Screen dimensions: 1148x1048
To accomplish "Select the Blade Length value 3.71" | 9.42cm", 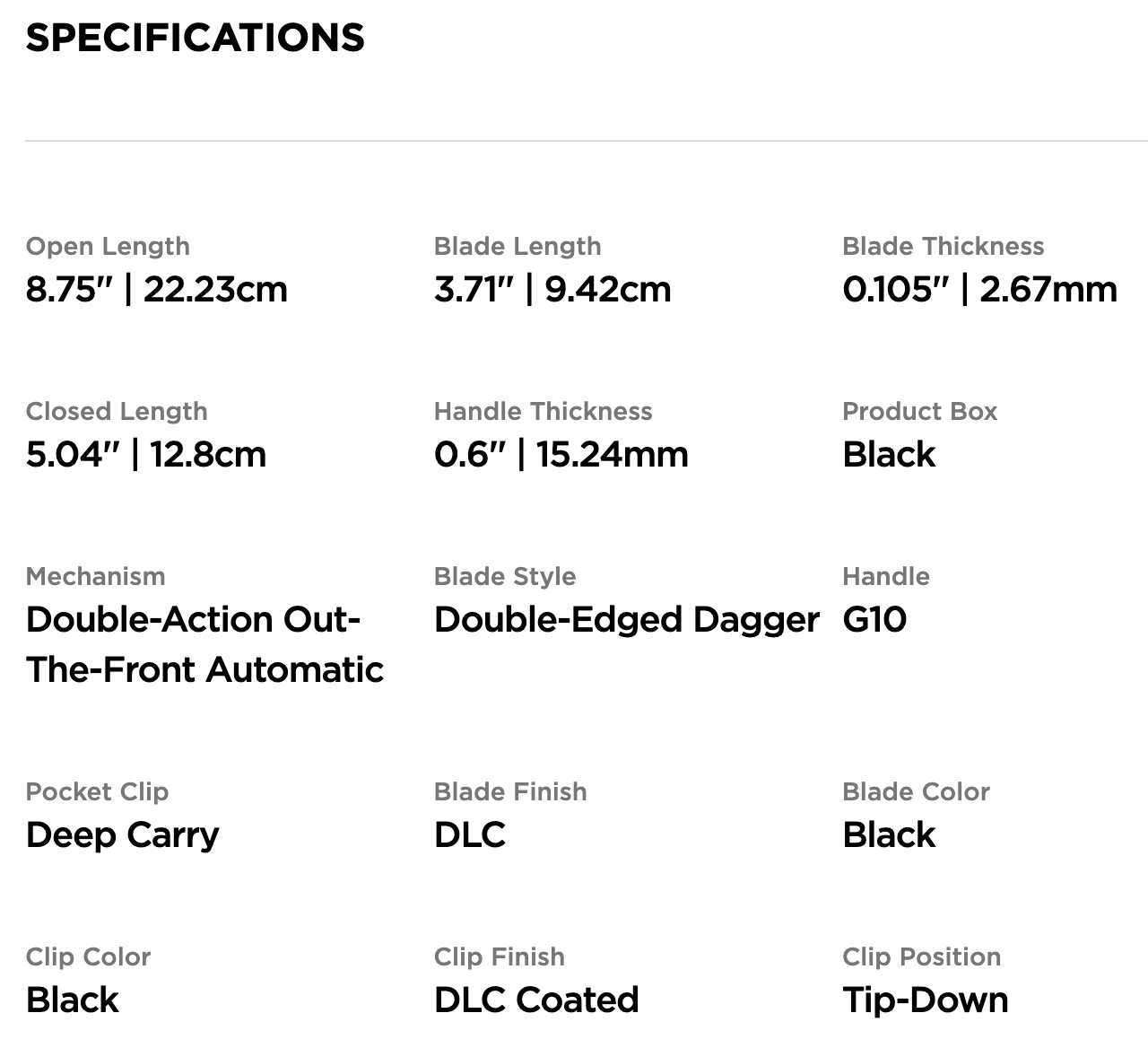I will pos(552,290).
